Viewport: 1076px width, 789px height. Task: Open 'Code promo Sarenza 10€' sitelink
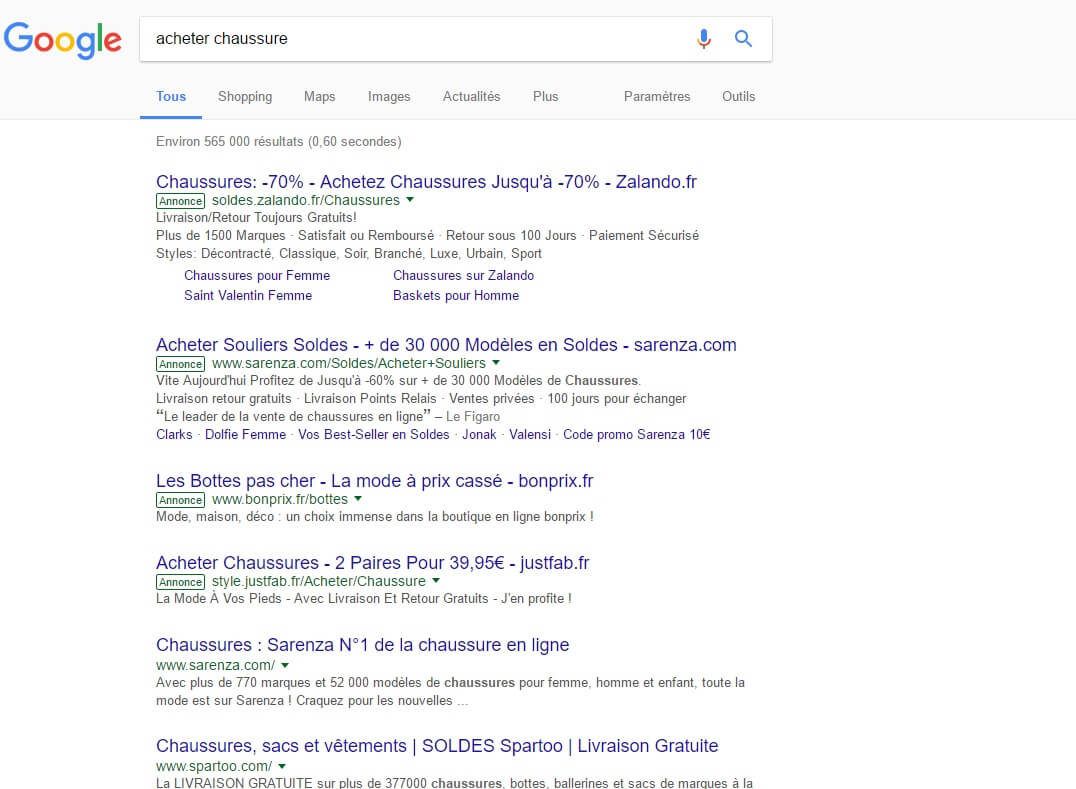637,434
